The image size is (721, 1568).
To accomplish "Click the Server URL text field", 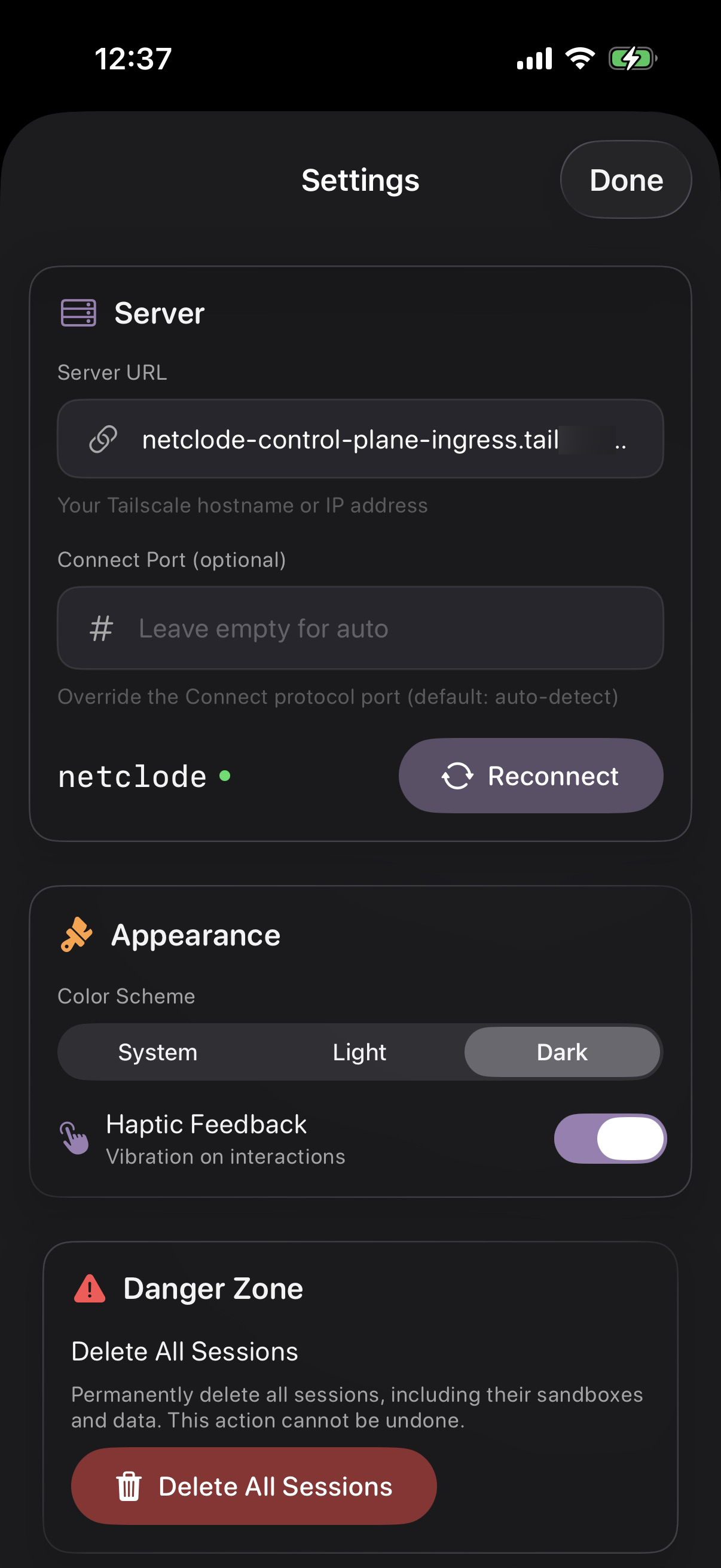I will click(x=377, y=439).
